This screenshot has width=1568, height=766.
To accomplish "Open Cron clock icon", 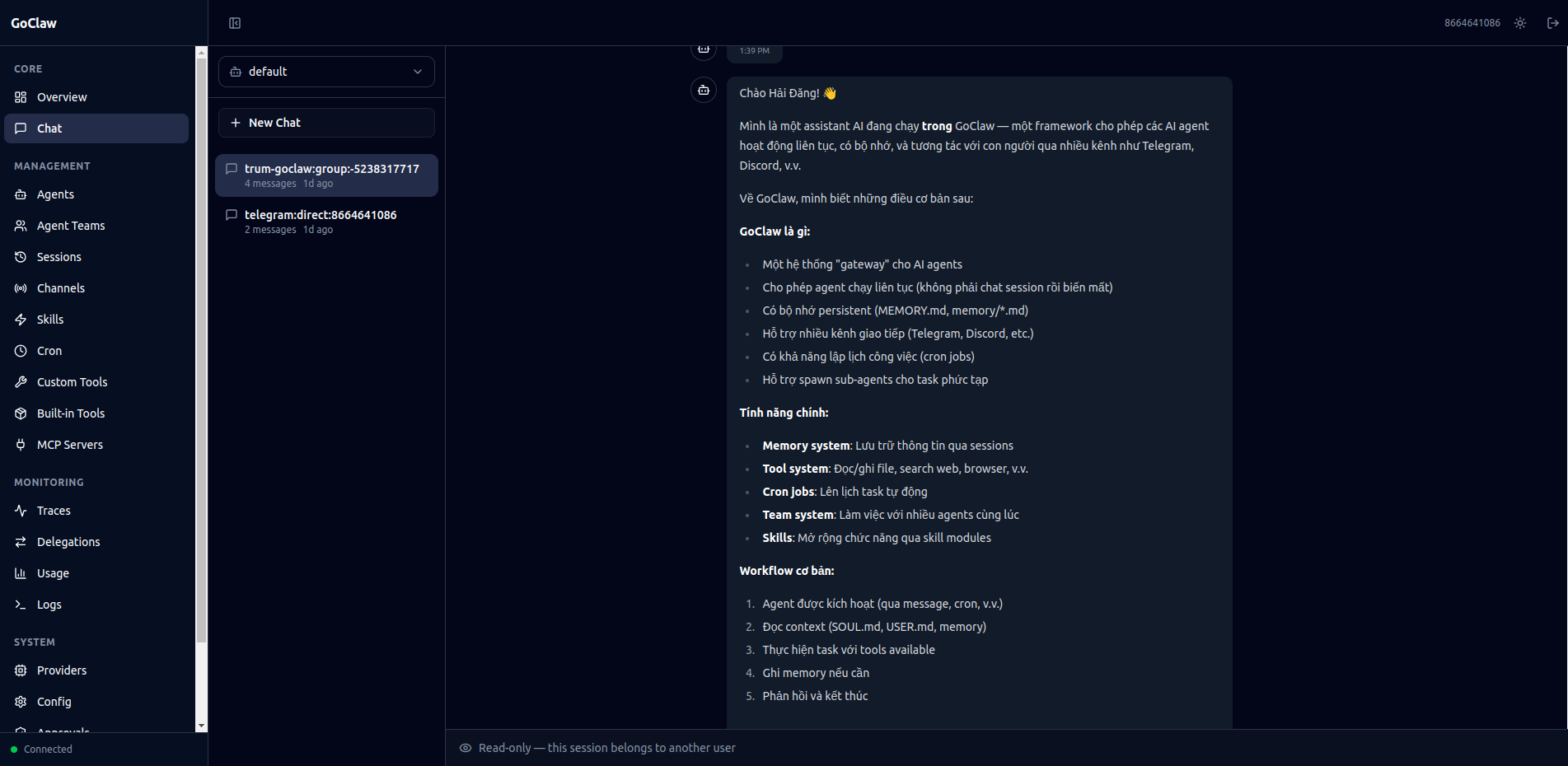I will (21, 351).
